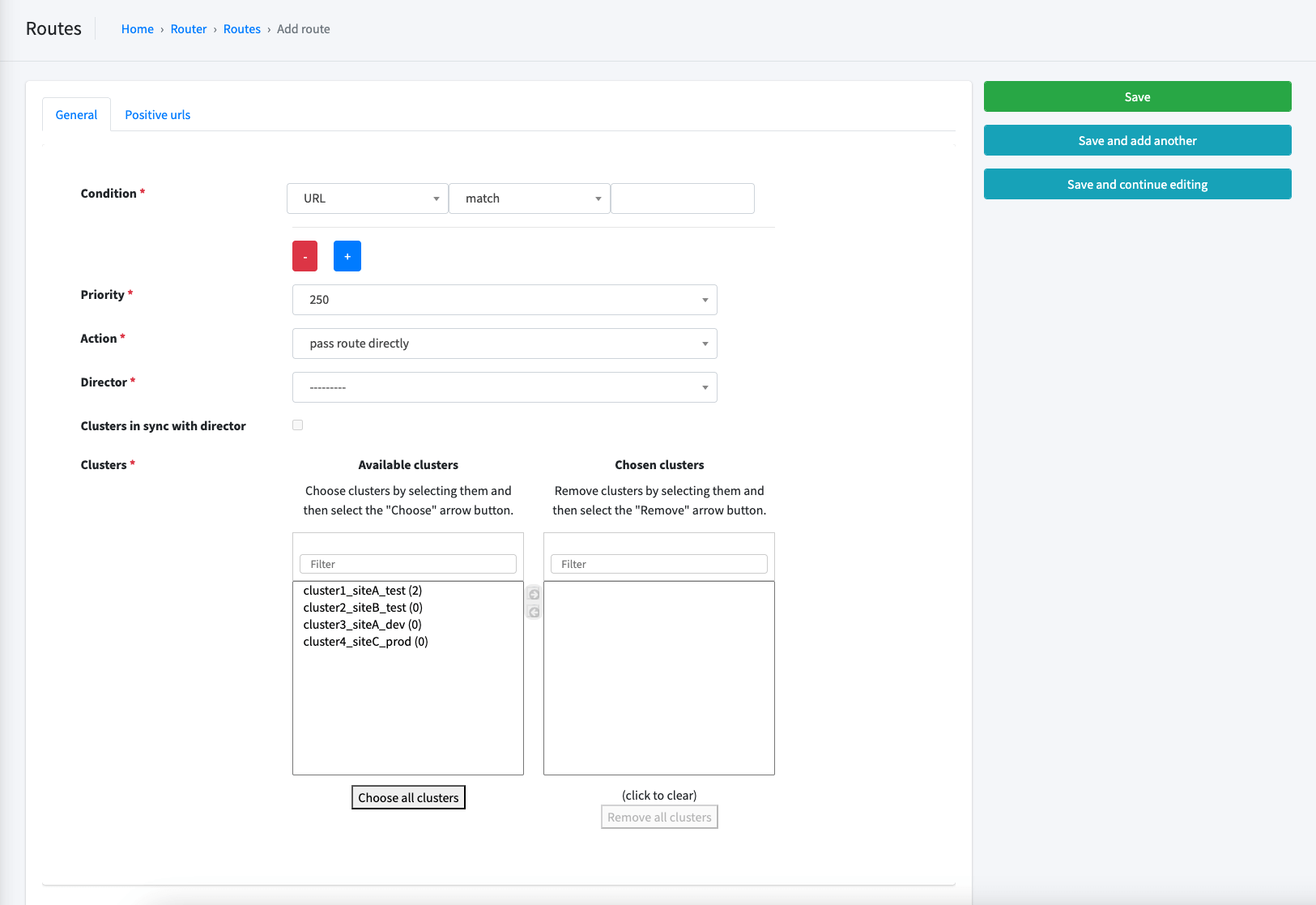Image resolution: width=1316 pixels, height=905 pixels.
Task: Go to Routes breadcrumb link
Action: (242, 29)
